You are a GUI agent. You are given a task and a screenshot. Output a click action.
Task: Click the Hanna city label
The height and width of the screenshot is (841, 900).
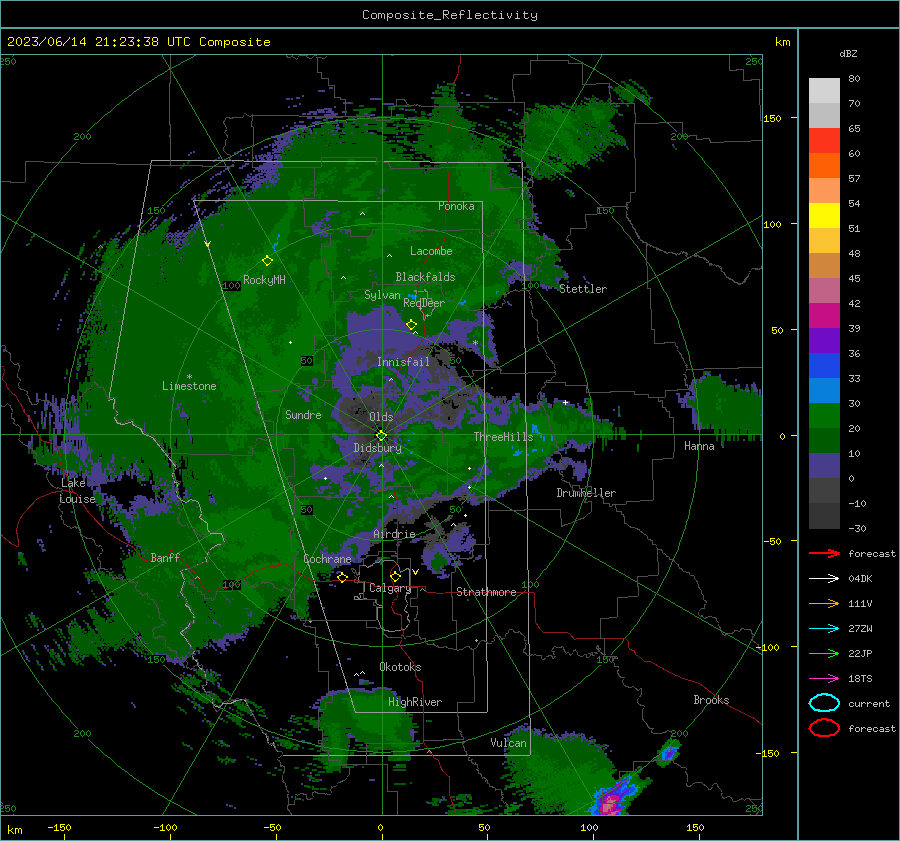[x=699, y=446]
